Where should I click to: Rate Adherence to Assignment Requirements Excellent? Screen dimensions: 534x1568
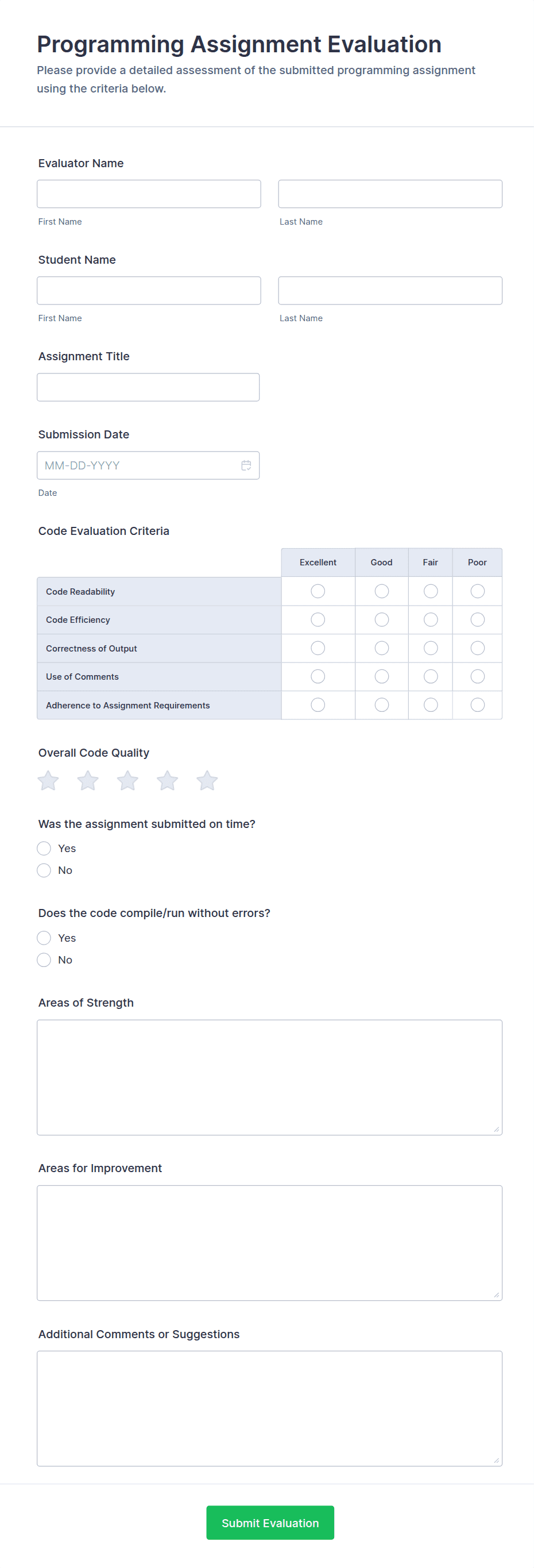[x=318, y=705]
